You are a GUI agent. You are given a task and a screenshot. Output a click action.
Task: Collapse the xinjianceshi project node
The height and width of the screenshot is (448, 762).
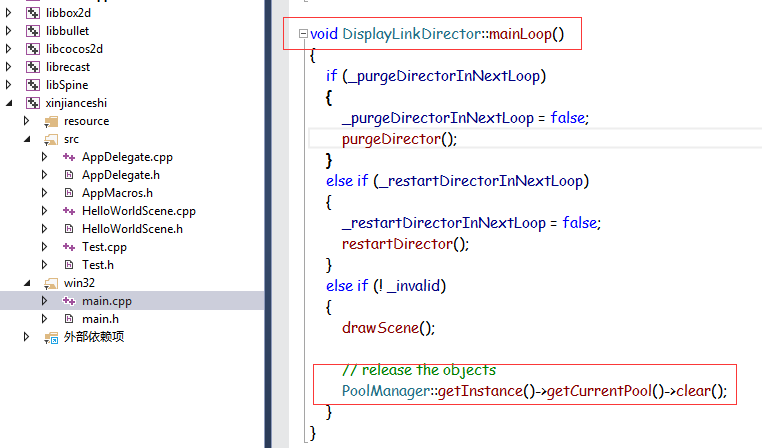[9, 103]
